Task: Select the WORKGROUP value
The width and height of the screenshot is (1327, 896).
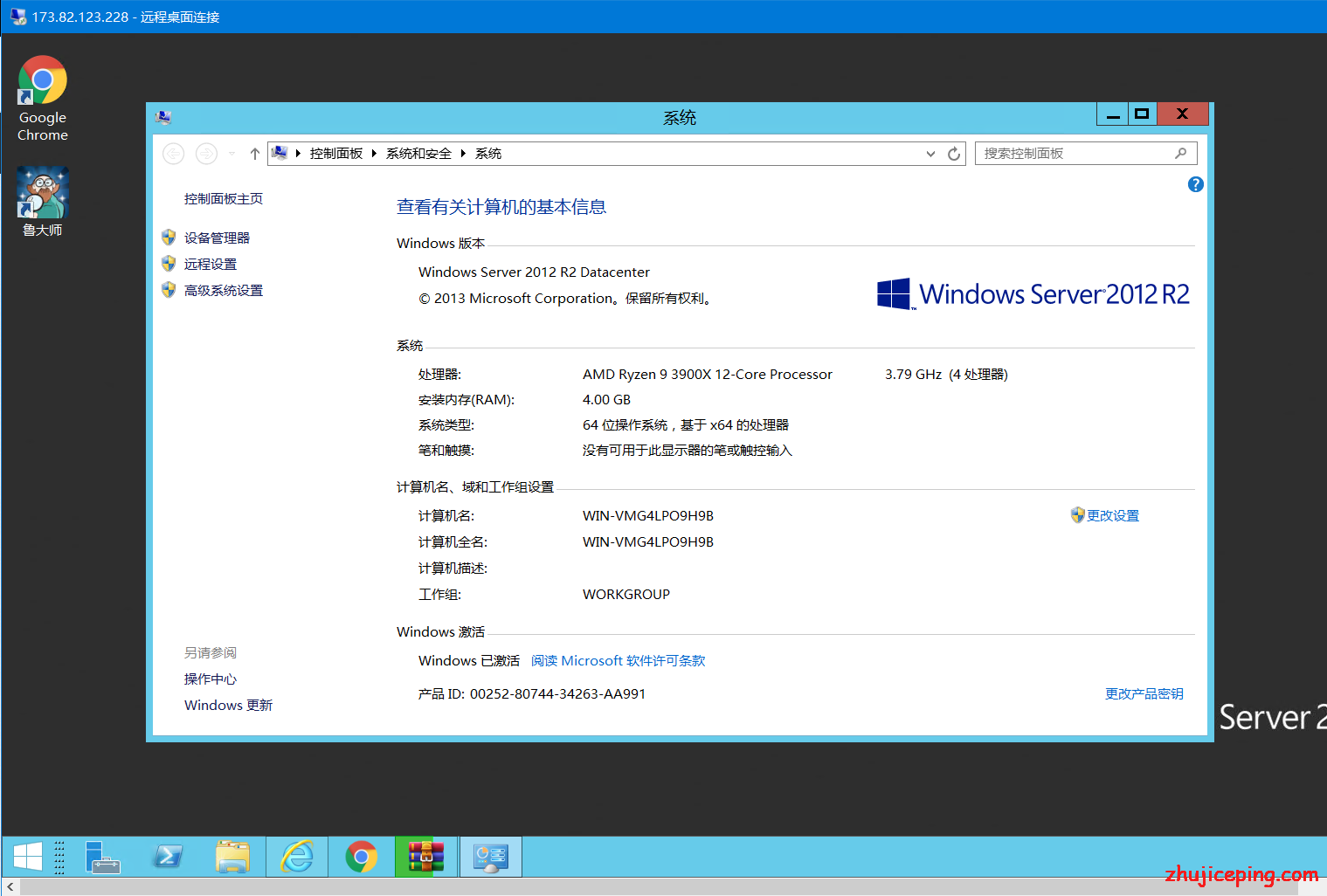Action: click(x=626, y=594)
